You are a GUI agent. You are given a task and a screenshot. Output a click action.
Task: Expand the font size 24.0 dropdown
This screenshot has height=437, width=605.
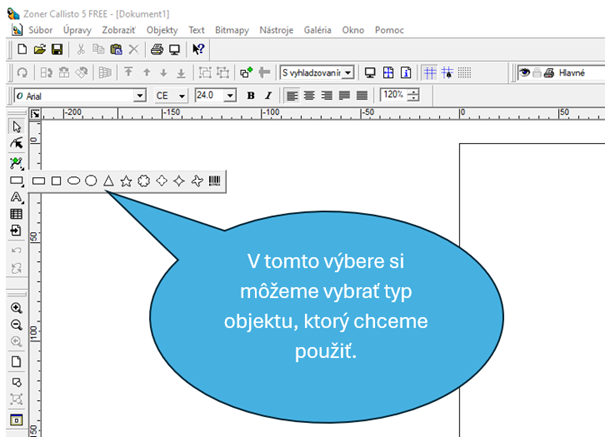pyautogui.click(x=230, y=95)
